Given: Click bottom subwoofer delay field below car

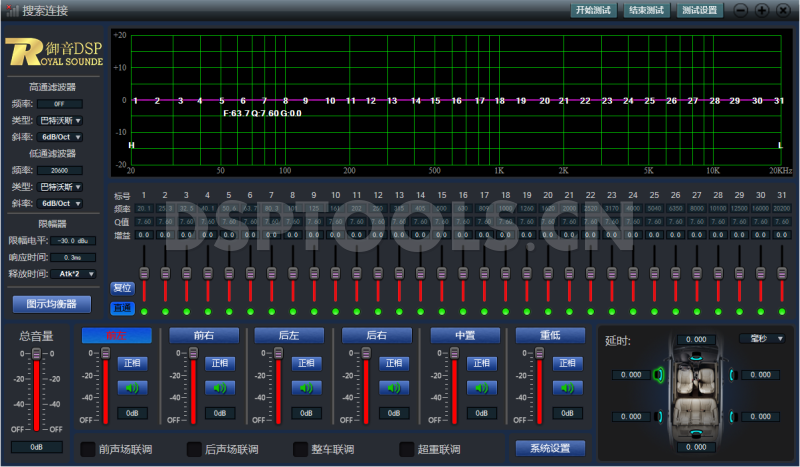Looking at the screenshot, I should click(696, 447).
